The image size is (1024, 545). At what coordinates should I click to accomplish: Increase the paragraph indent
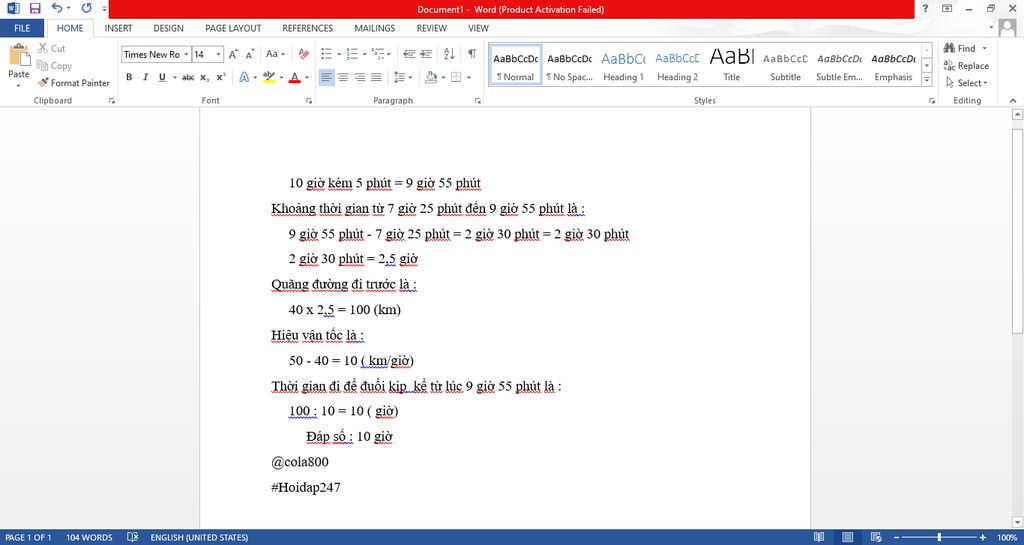tap(426, 54)
